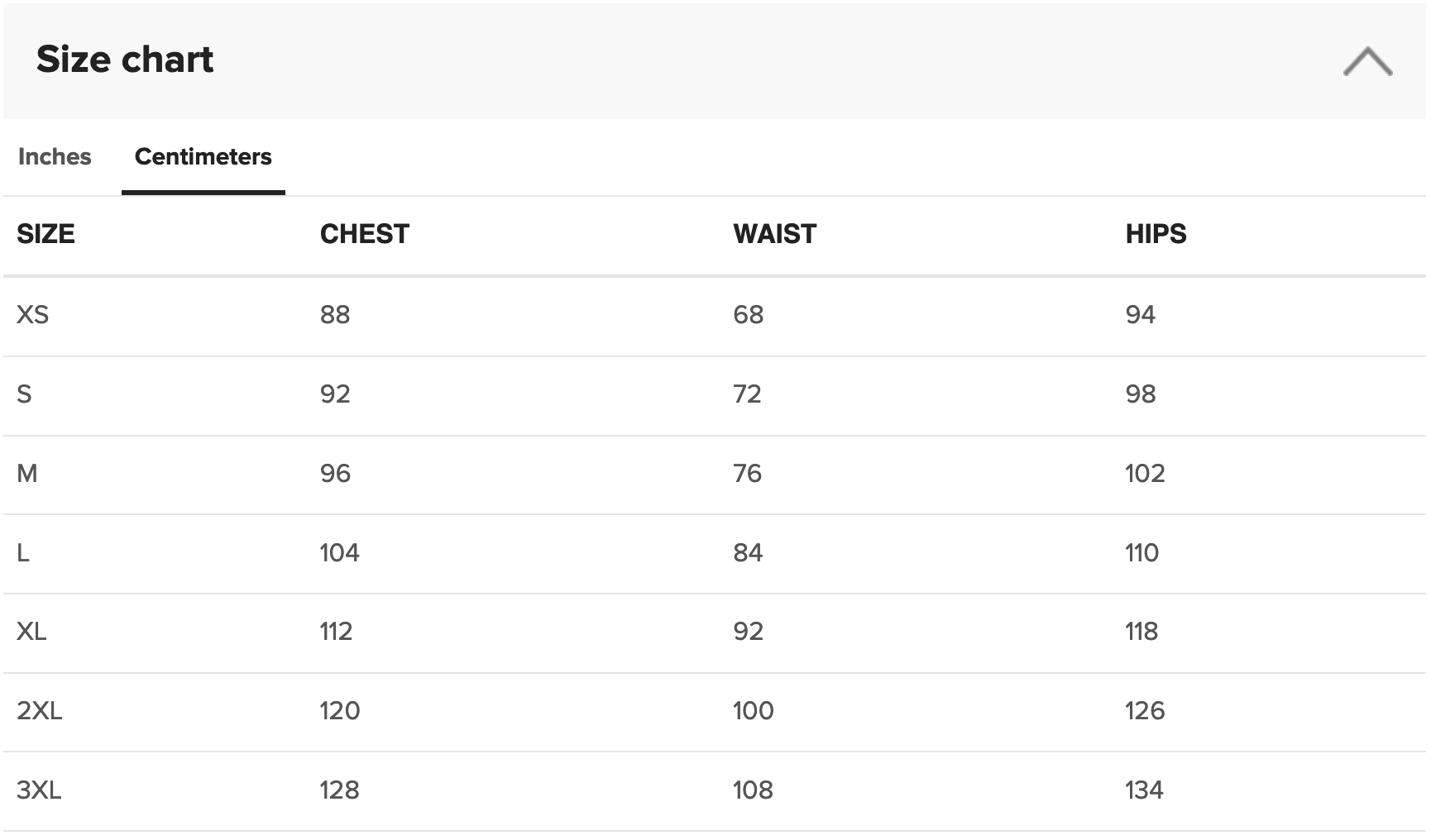This screenshot has height=840, width=1431.
Task: Click the SIZE column header
Action: [x=45, y=234]
